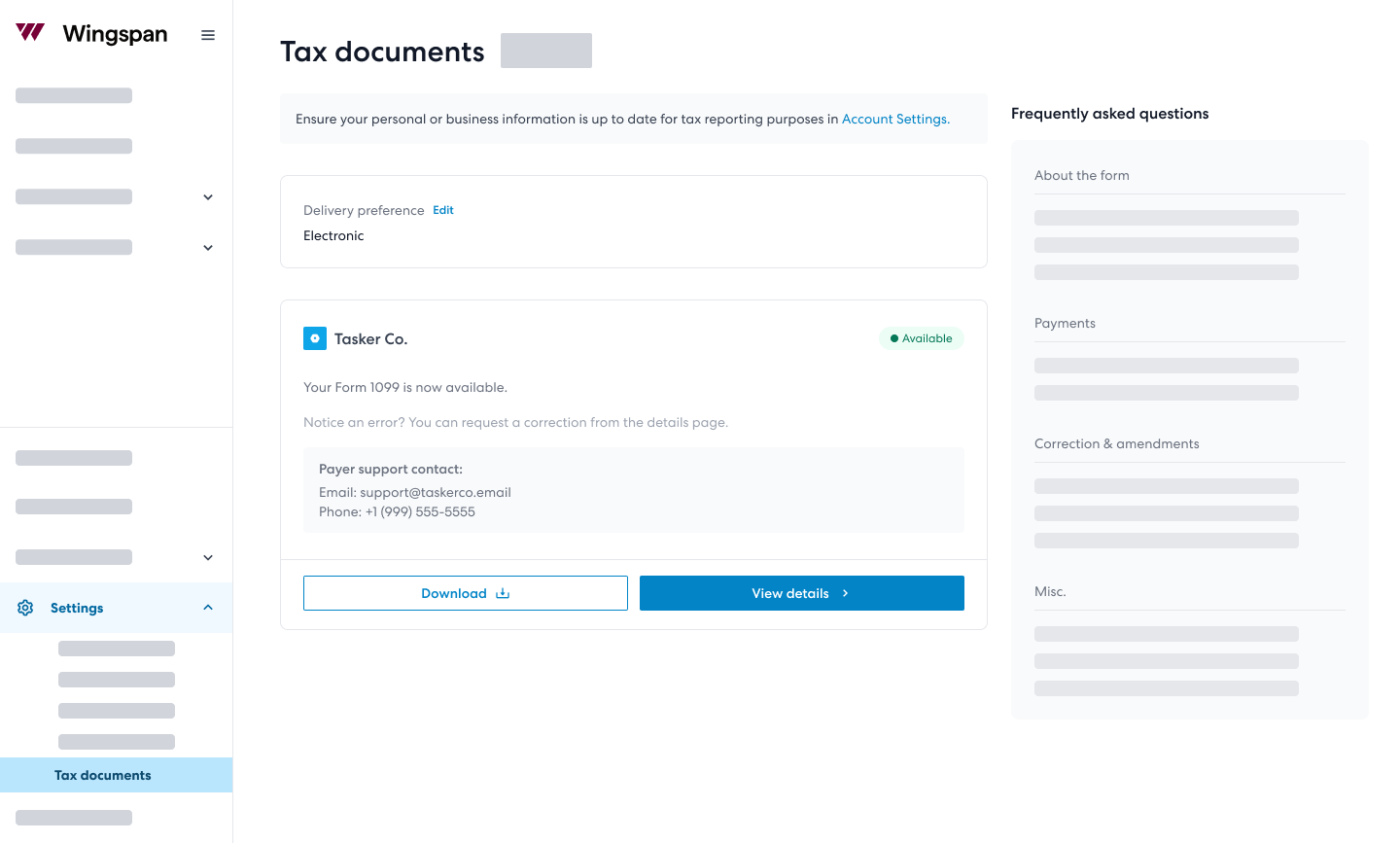Click the support@taskerco.email address

point(436,492)
